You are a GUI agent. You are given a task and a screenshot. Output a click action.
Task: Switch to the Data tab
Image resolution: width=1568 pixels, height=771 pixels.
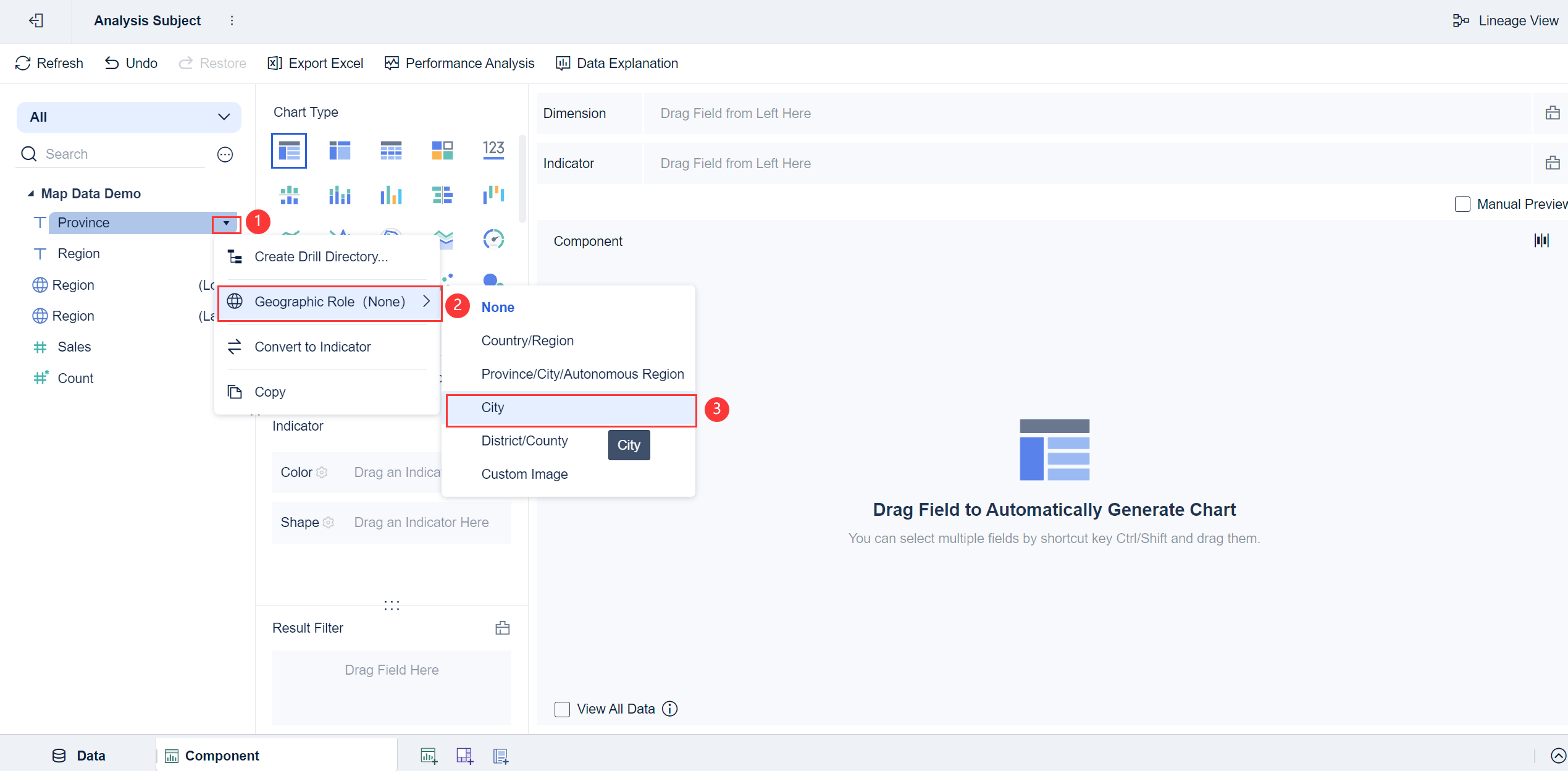(x=78, y=756)
